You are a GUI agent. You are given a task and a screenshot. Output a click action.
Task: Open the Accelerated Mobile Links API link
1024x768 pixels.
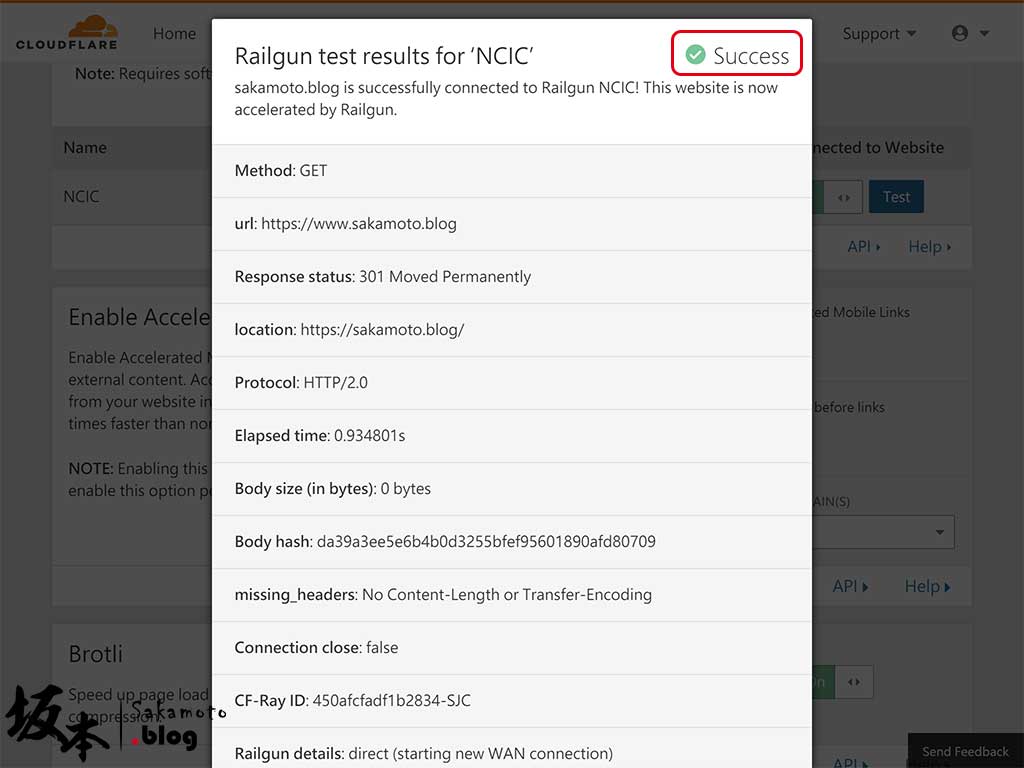(x=850, y=586)
